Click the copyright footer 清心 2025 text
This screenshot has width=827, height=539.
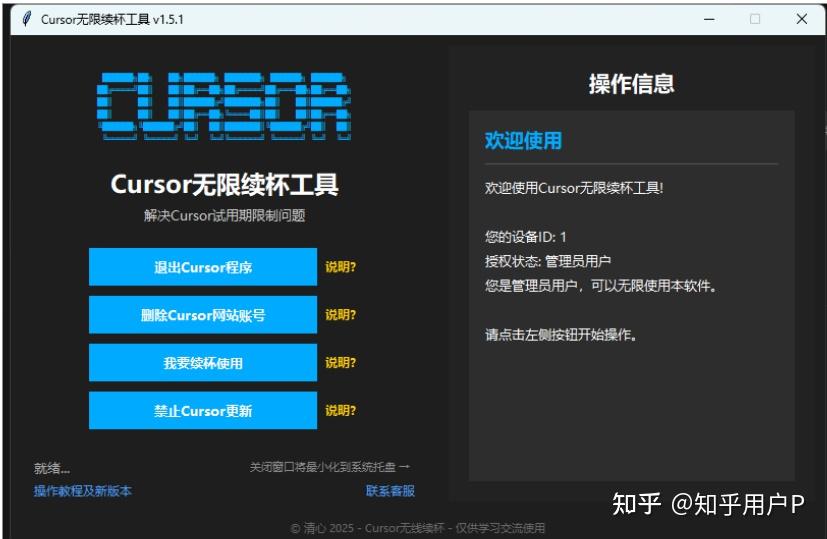pyautogui.click(x=418, y=528)
